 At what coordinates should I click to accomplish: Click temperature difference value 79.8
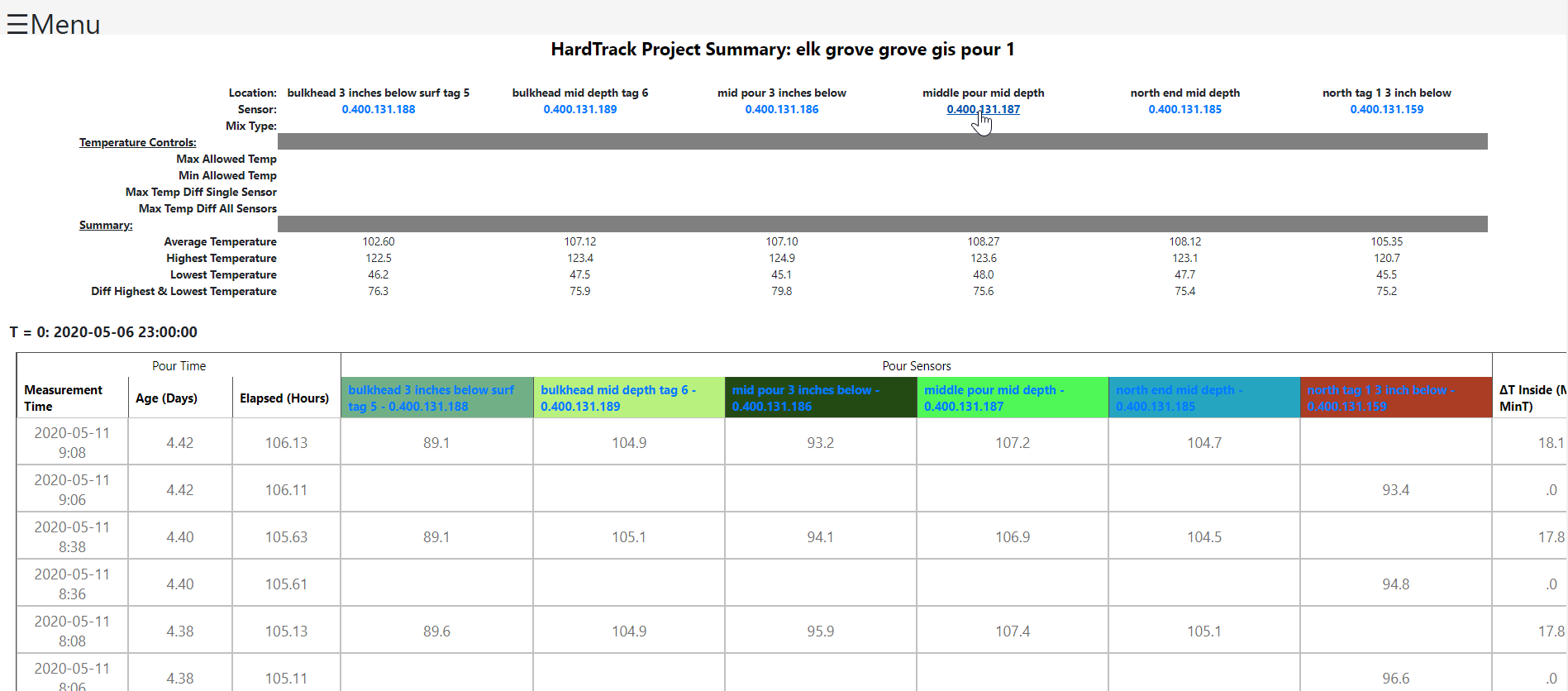tap(782, 291)
